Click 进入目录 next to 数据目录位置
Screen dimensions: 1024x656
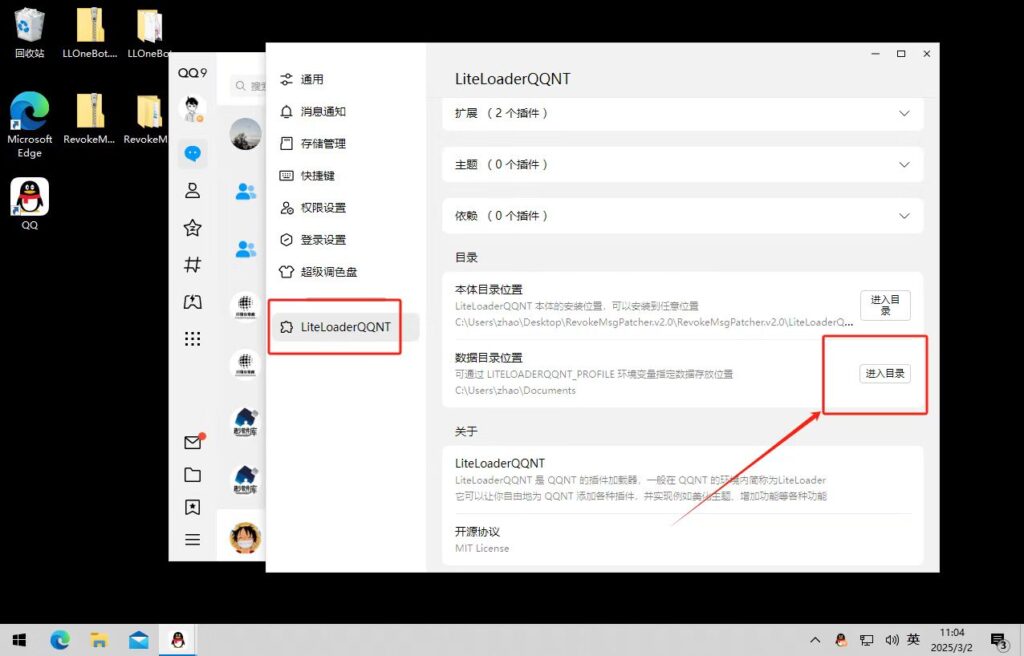click(884, 373)
